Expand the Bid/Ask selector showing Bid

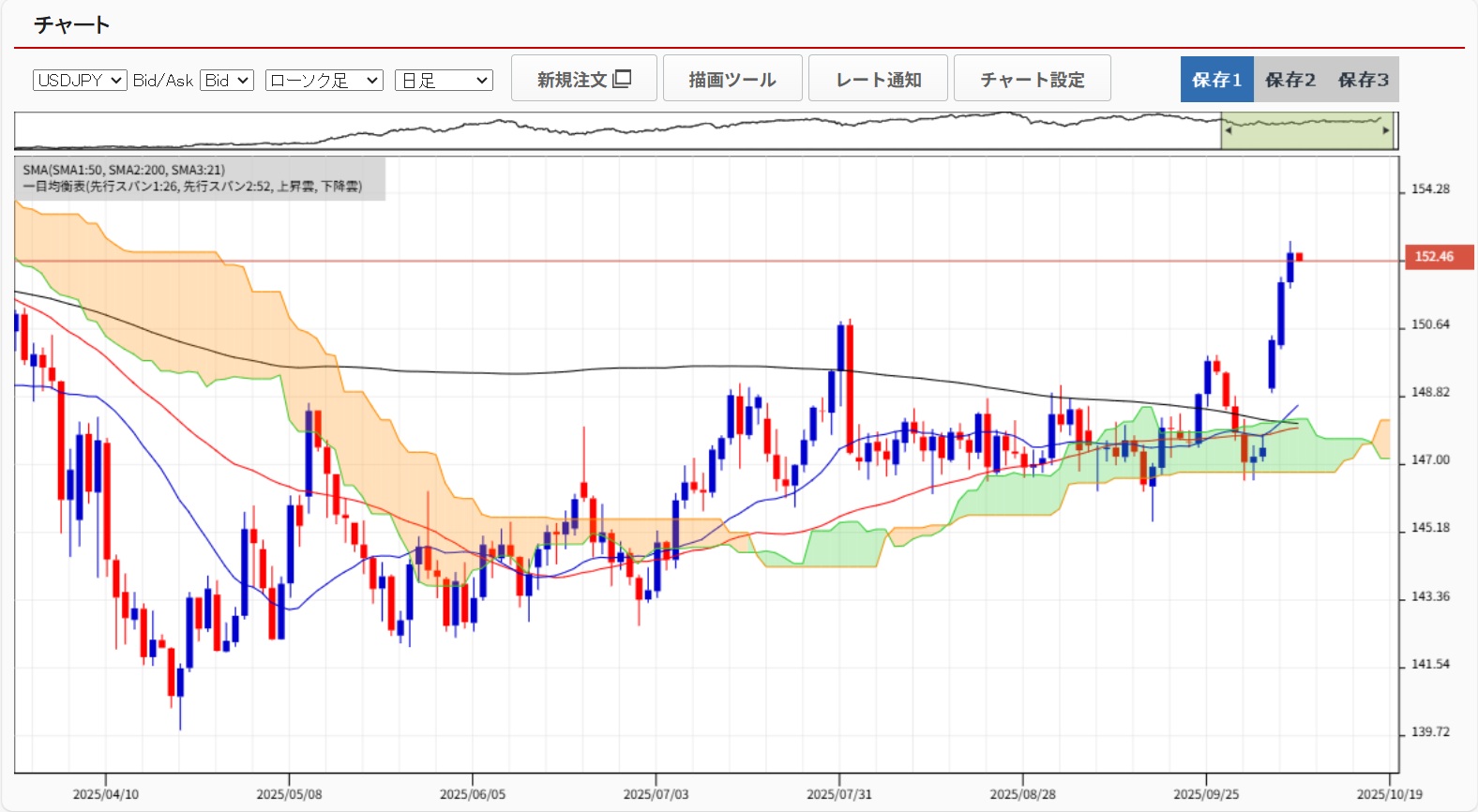click(227, 81)
